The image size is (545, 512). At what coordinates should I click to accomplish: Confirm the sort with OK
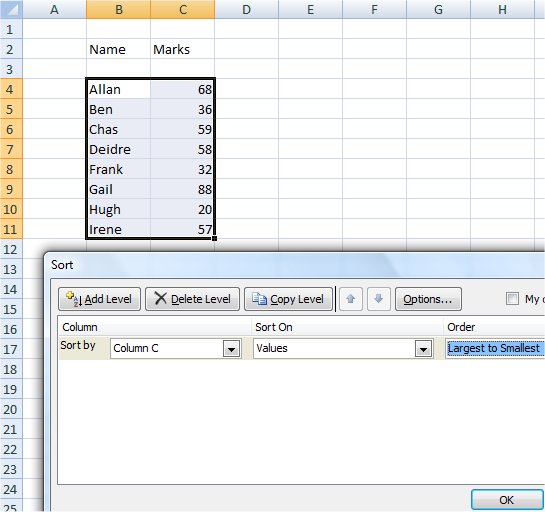[x=507, y=500]
